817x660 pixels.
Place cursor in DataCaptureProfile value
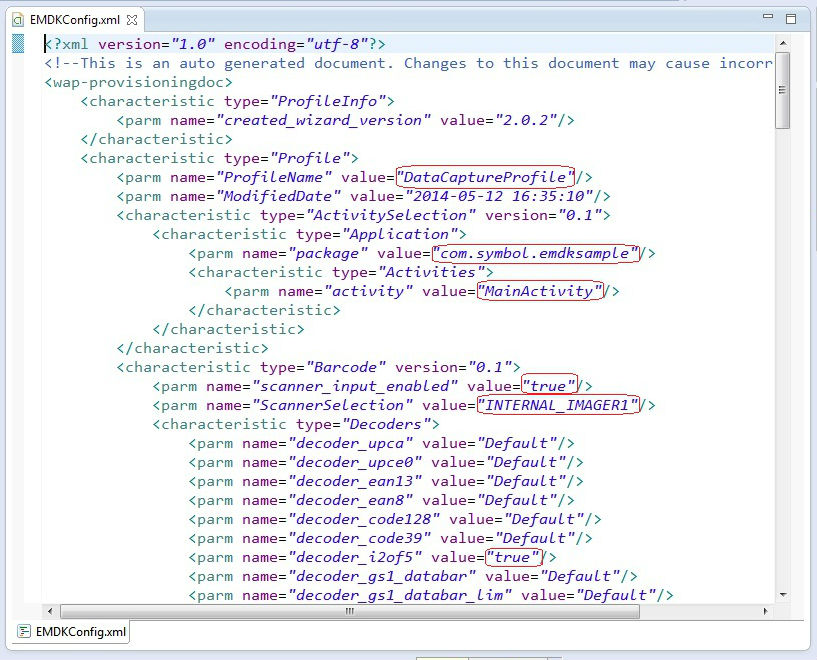486,177
